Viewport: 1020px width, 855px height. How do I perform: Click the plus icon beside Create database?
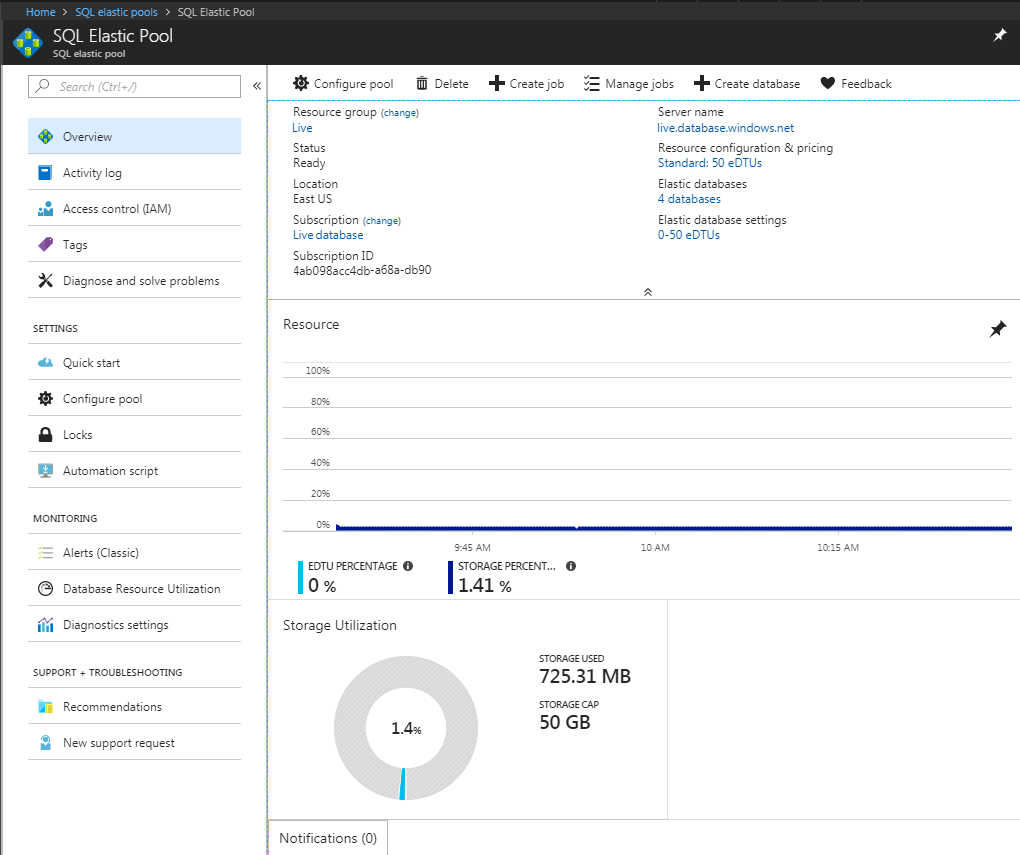click(x=701, y=83)
